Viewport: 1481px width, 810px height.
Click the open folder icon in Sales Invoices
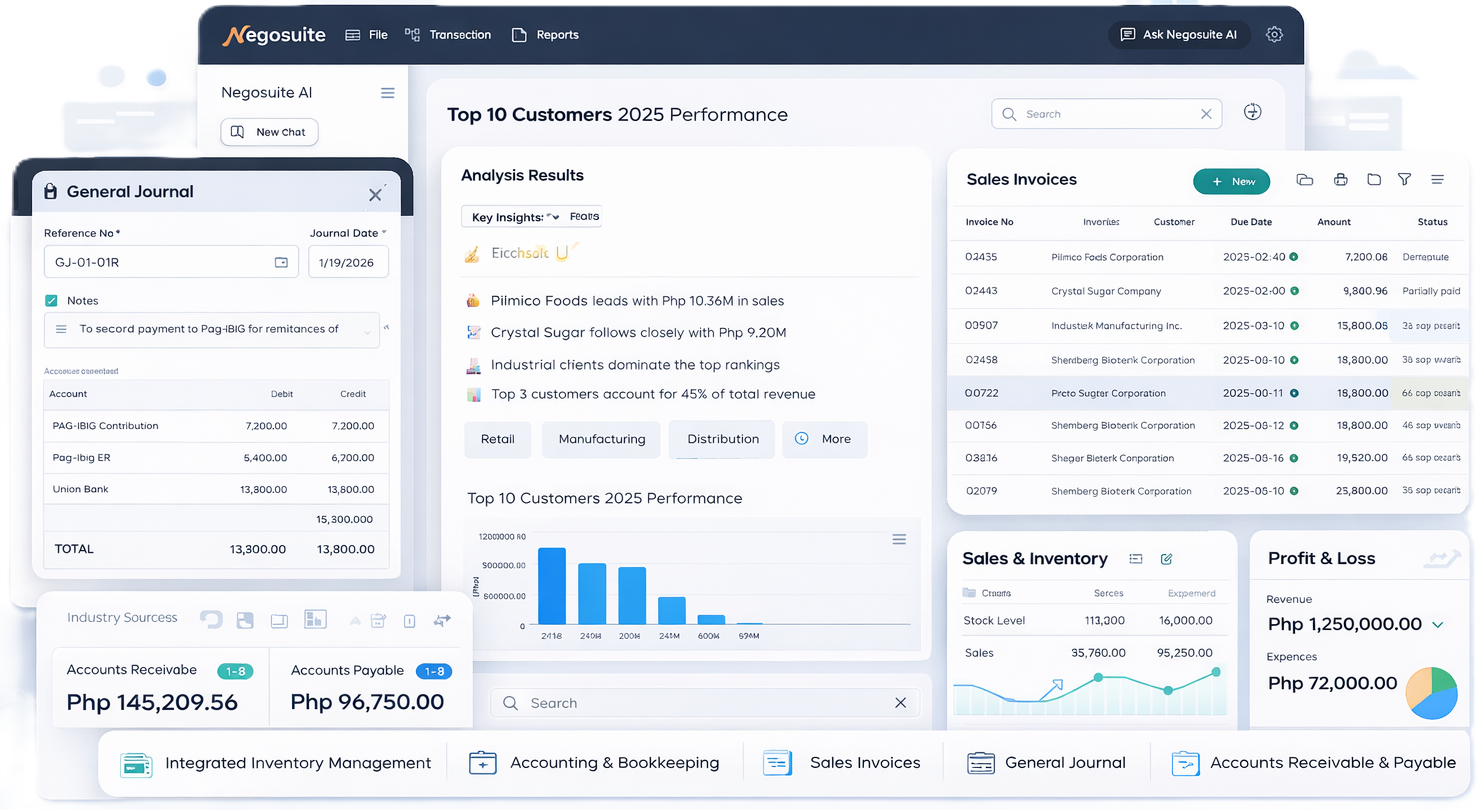click(x=1304, y=180)
